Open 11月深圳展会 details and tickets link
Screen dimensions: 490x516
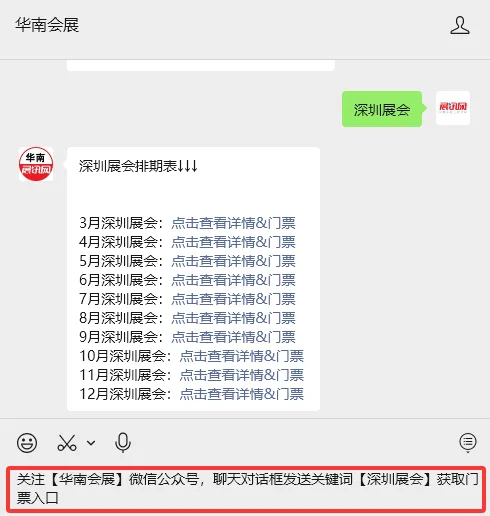pos(241,375)
